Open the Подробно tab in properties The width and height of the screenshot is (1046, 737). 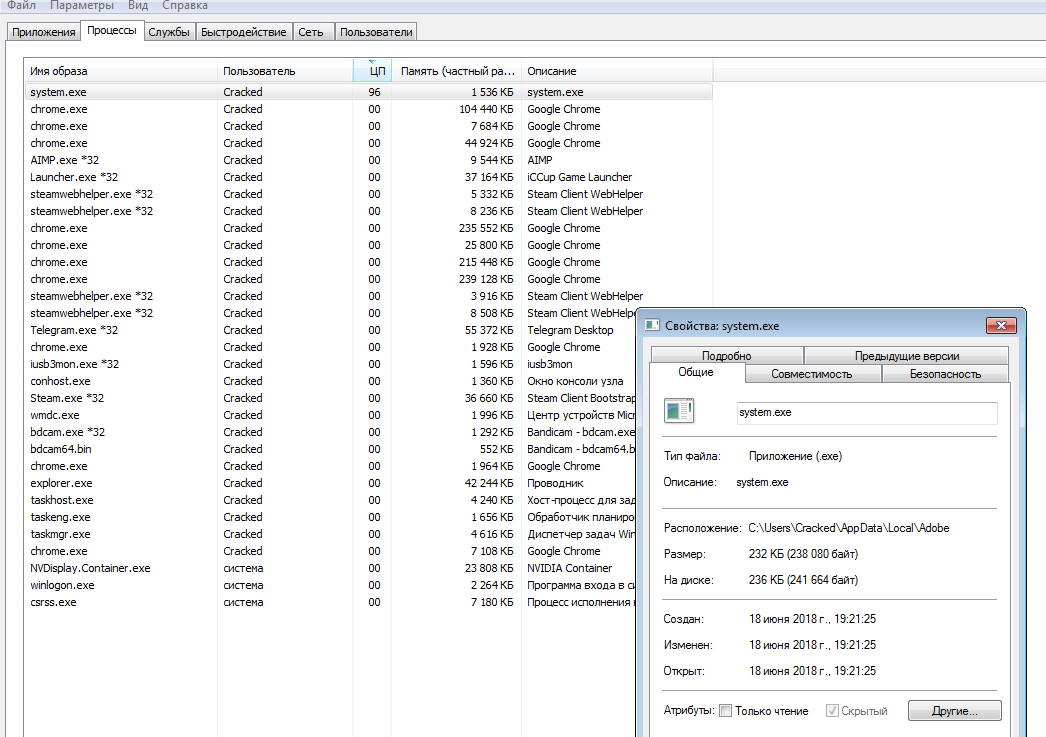(x=726, y=356)
